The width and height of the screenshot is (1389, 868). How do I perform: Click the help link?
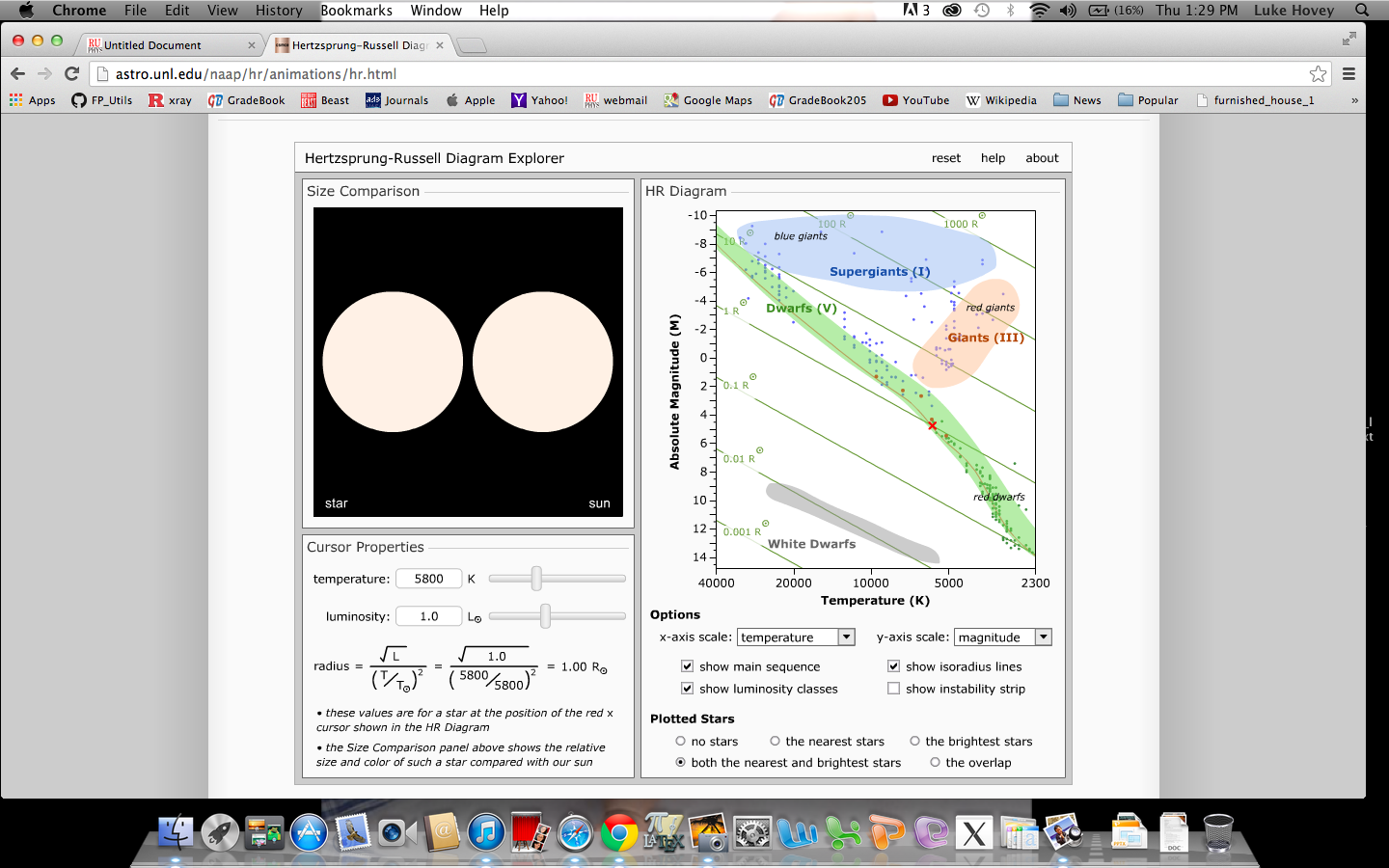[x=993, y=158]
